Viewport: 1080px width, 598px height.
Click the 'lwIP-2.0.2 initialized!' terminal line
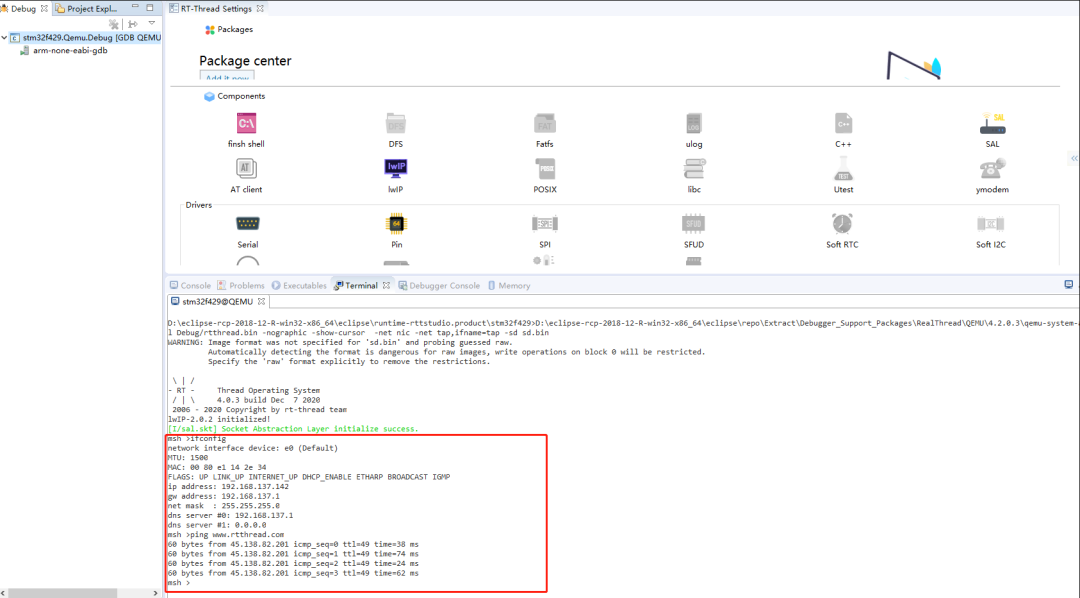tap(219, 419)
